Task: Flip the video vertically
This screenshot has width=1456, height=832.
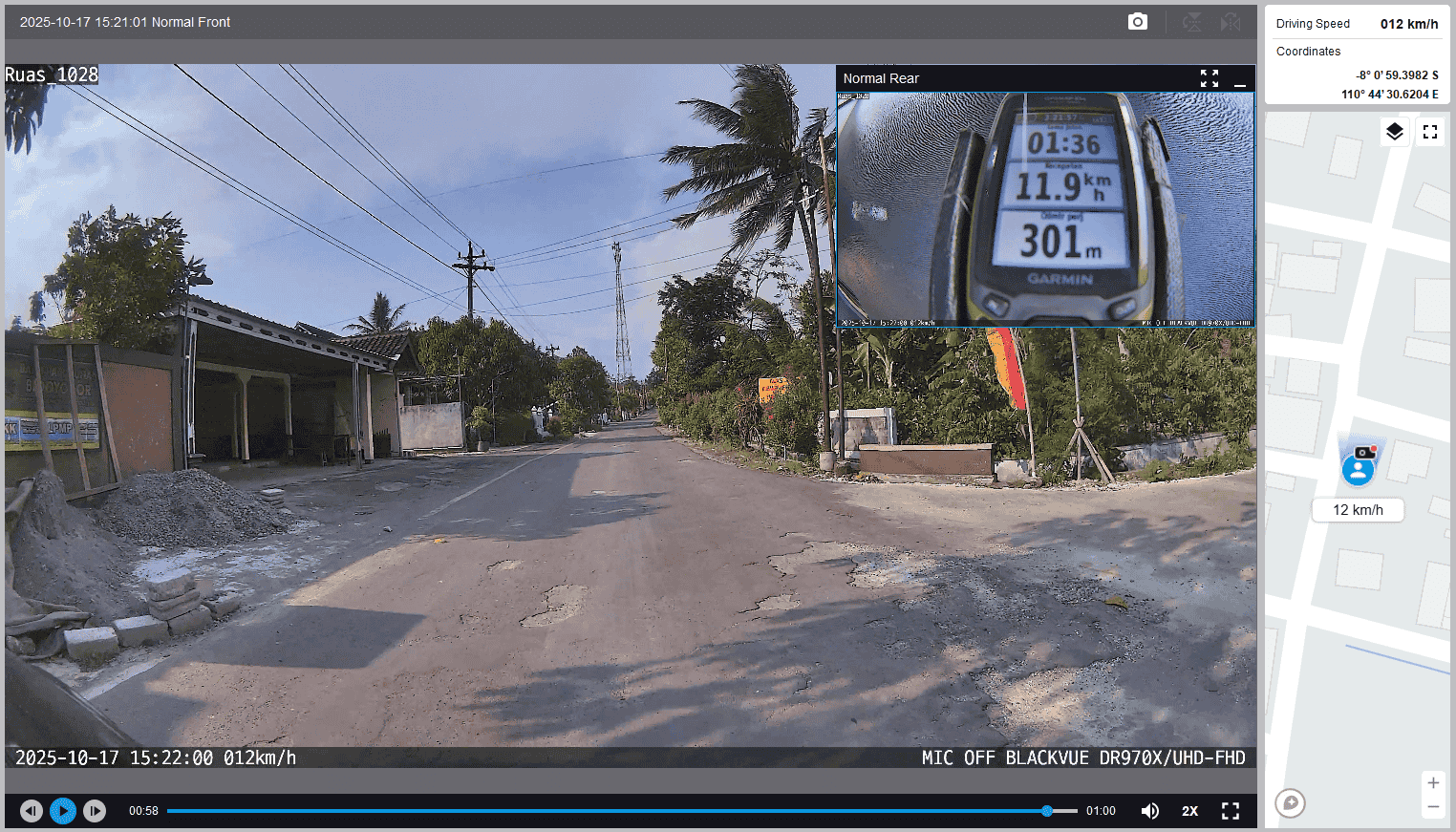Action: pyautogui.click(x=1192, y=22)
